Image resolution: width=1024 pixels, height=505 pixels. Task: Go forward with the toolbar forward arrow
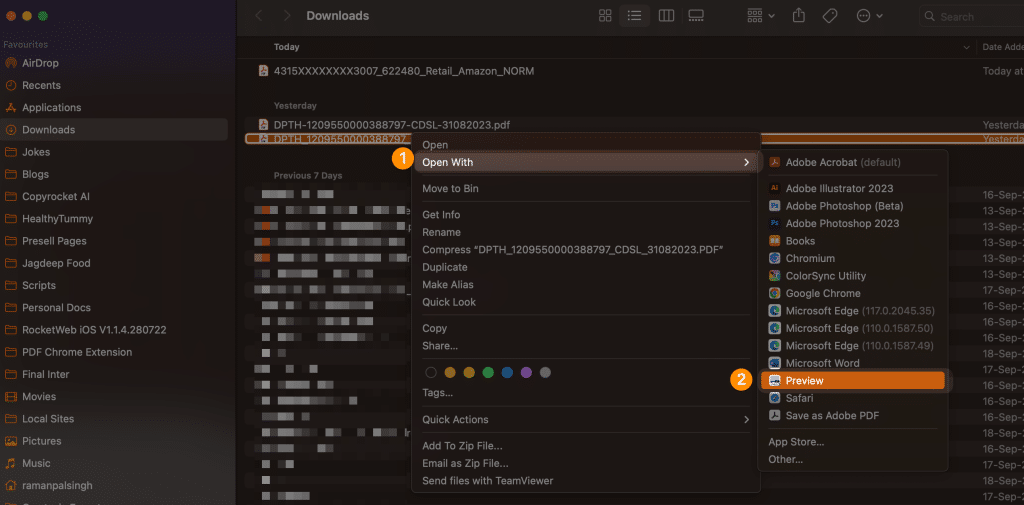coord(286,16)
